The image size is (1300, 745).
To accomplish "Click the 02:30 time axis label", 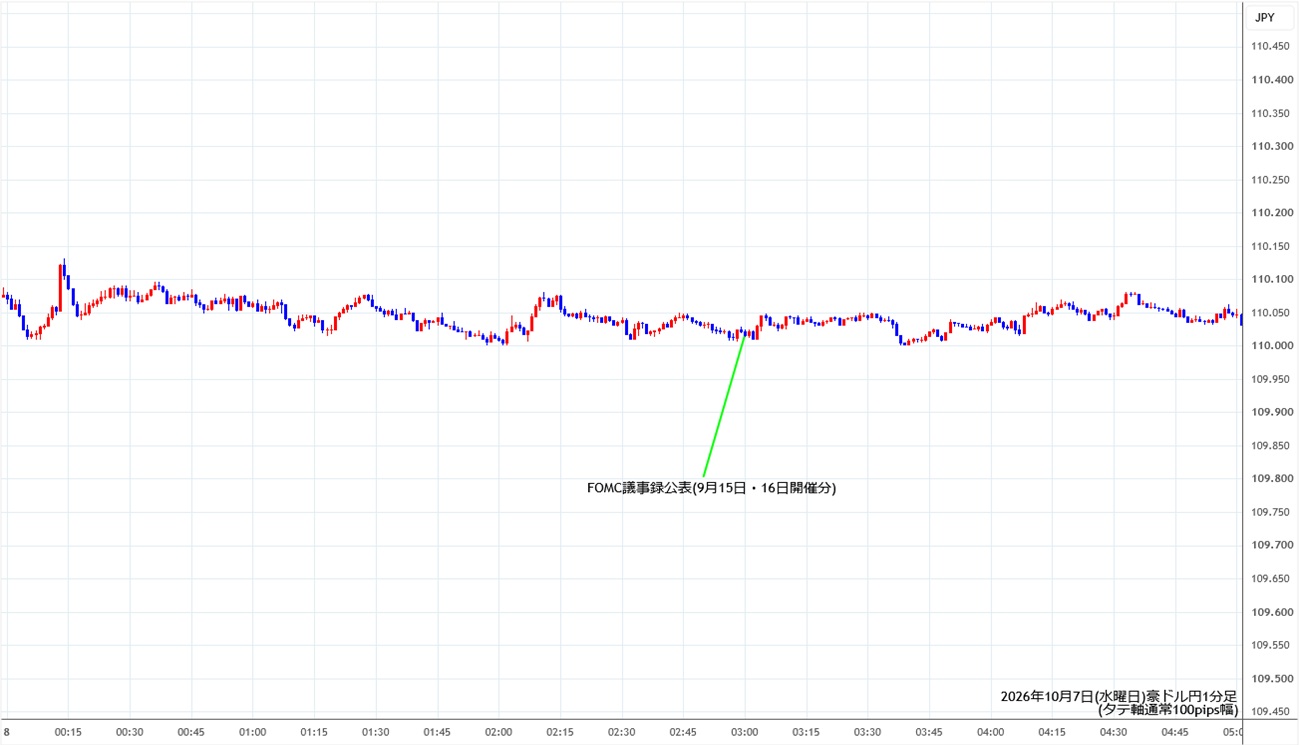I will point(621,732).
